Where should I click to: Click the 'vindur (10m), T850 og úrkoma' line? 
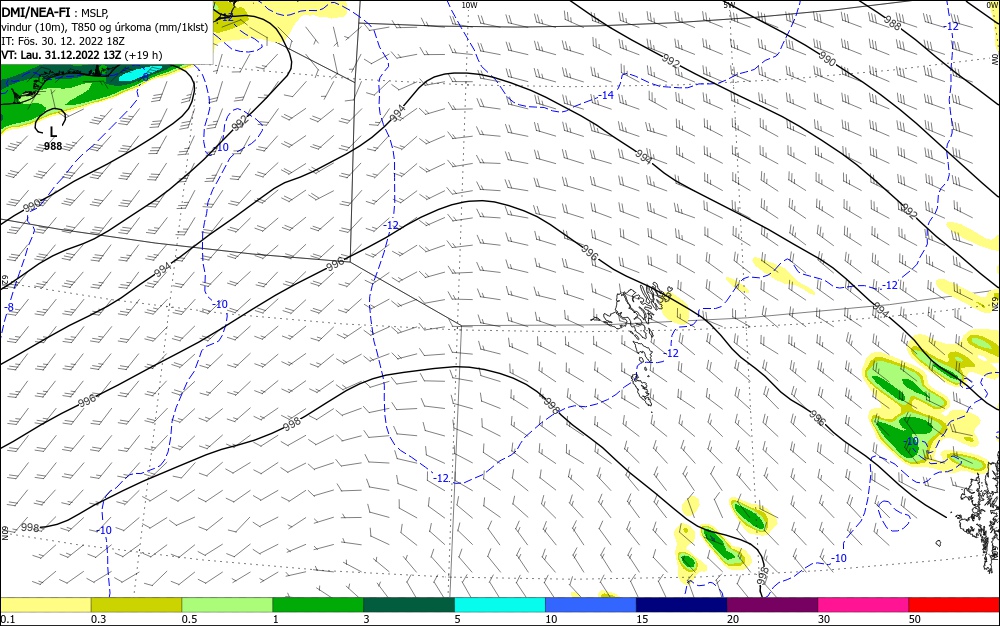click(x=104, y=26)
